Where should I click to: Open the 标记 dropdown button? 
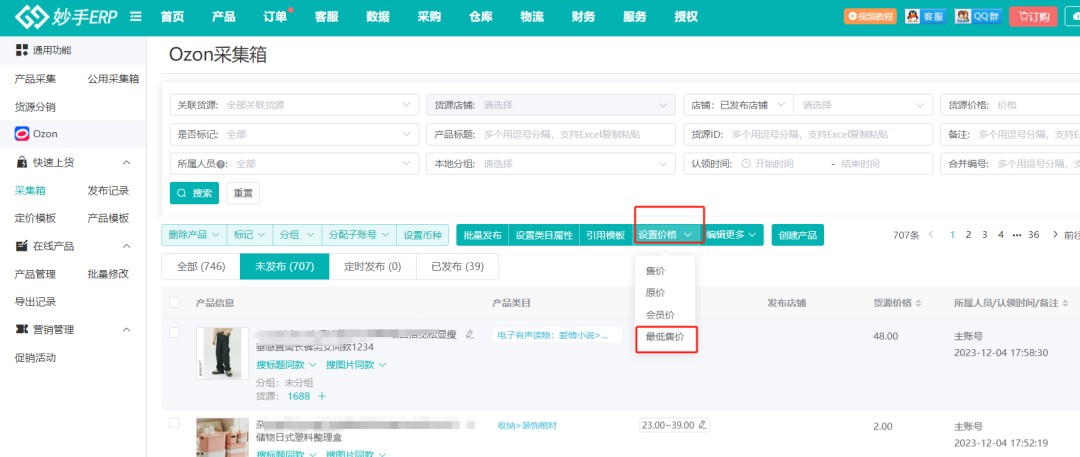(249, 235)
